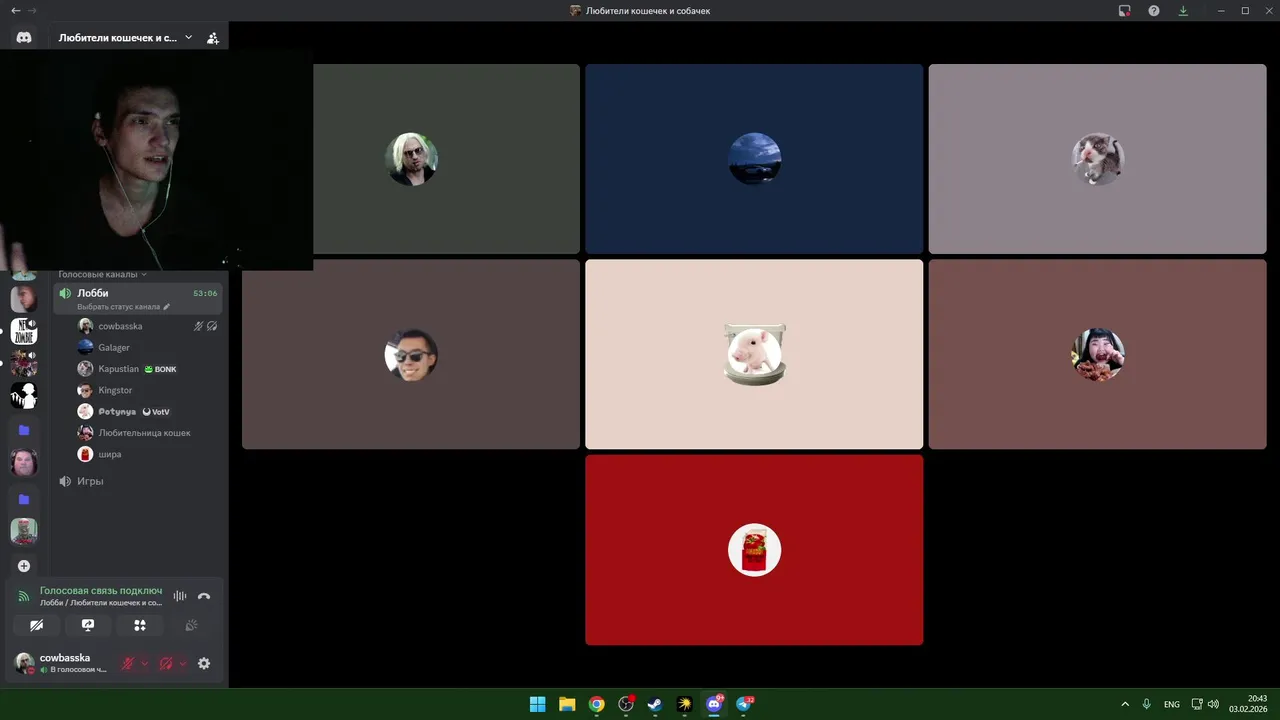Open the Help question mark icon
Viewport: 1280px width, 720px height.
1154,11
